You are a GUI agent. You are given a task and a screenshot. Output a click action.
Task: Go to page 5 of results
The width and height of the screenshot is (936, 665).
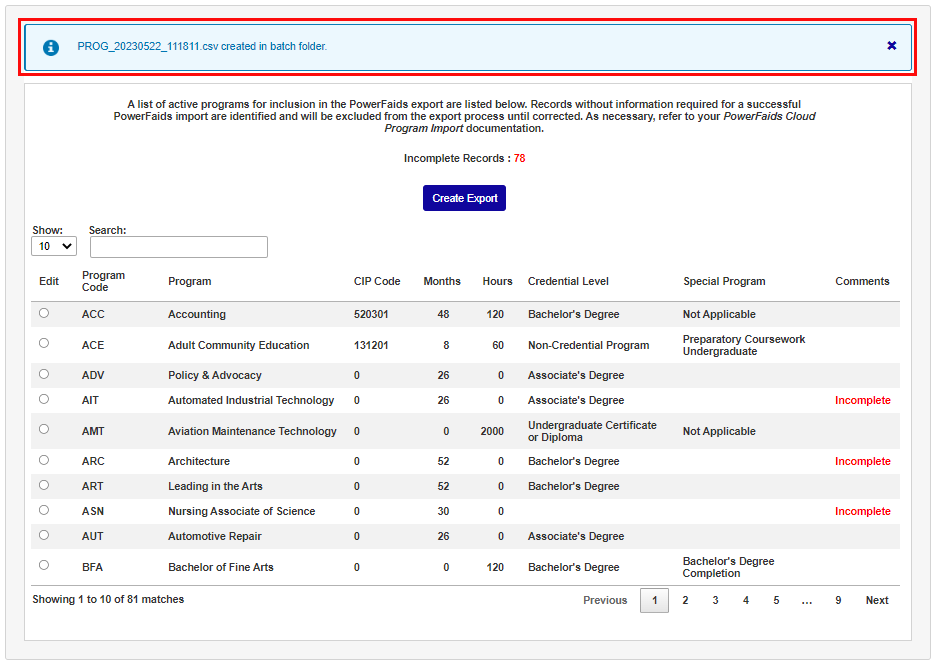pos(775,600)
